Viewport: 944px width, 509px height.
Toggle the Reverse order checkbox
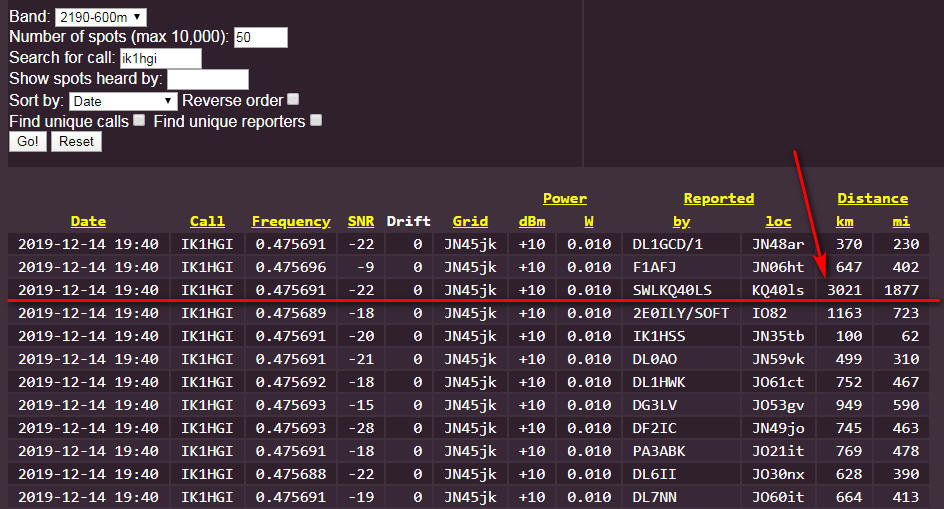[x=293, y=99]
